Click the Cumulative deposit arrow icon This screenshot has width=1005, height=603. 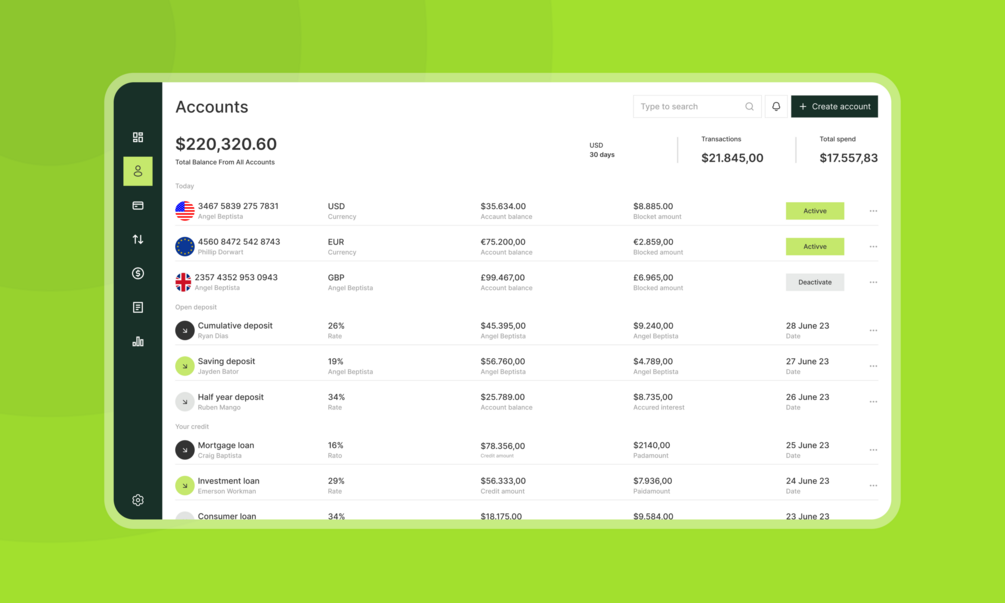(x=185, y=331)
